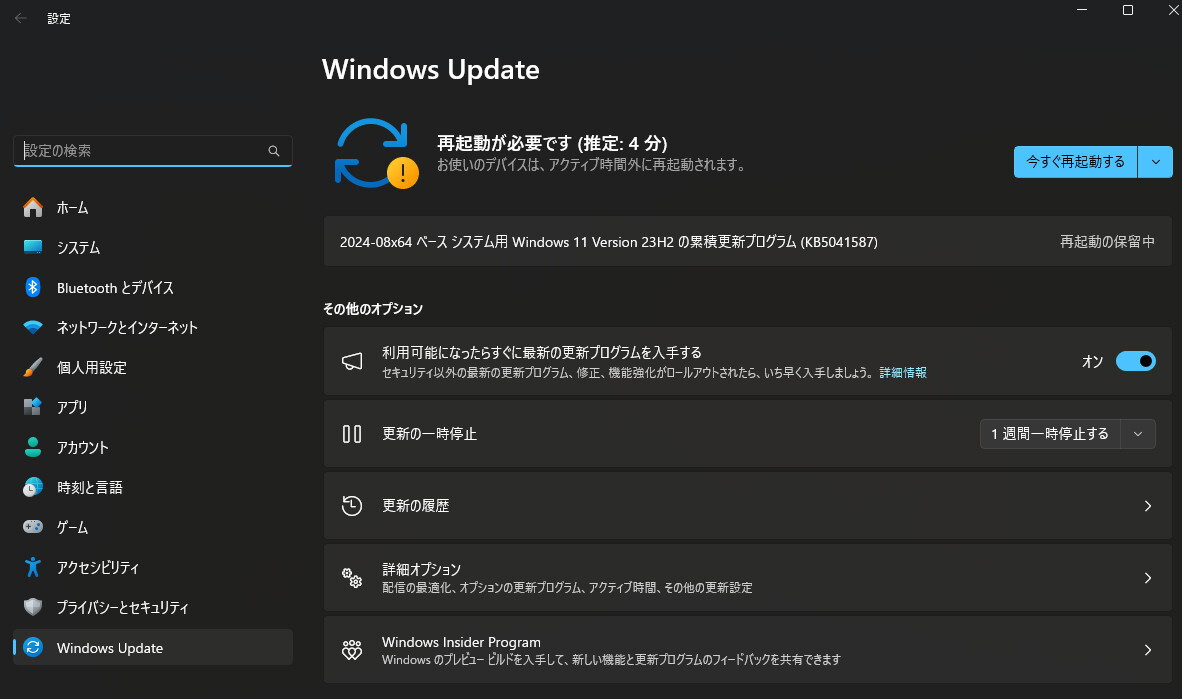Click the ゲーム controller icon

point(32,527)
